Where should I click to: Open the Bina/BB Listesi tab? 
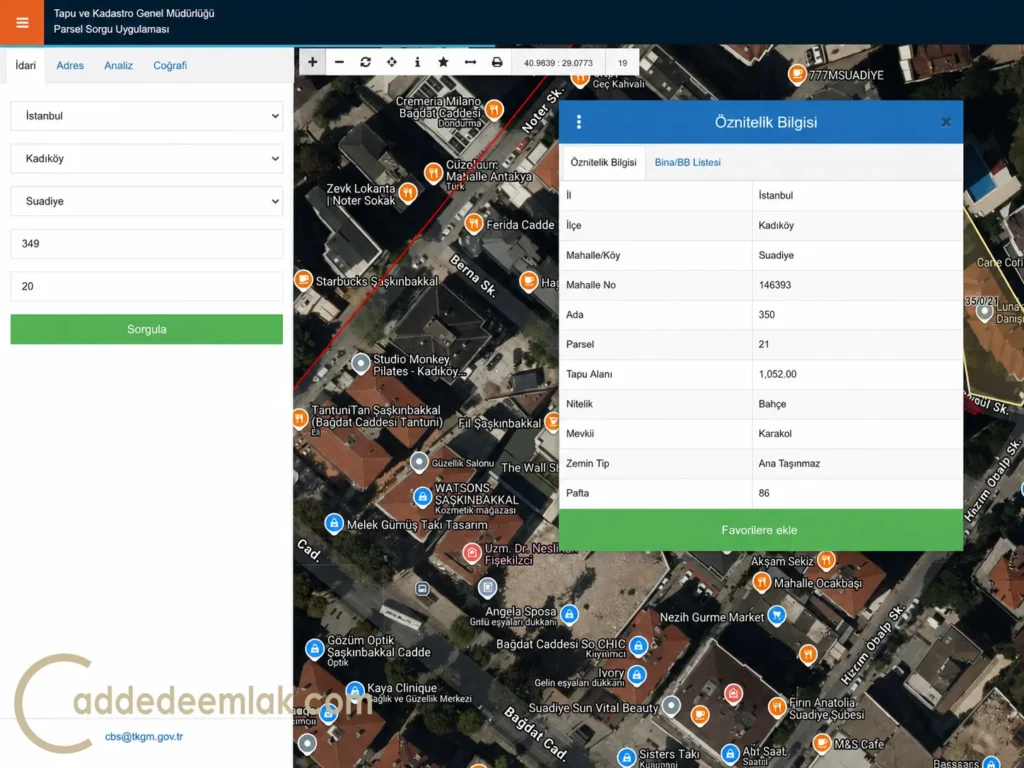click(688, 162)
